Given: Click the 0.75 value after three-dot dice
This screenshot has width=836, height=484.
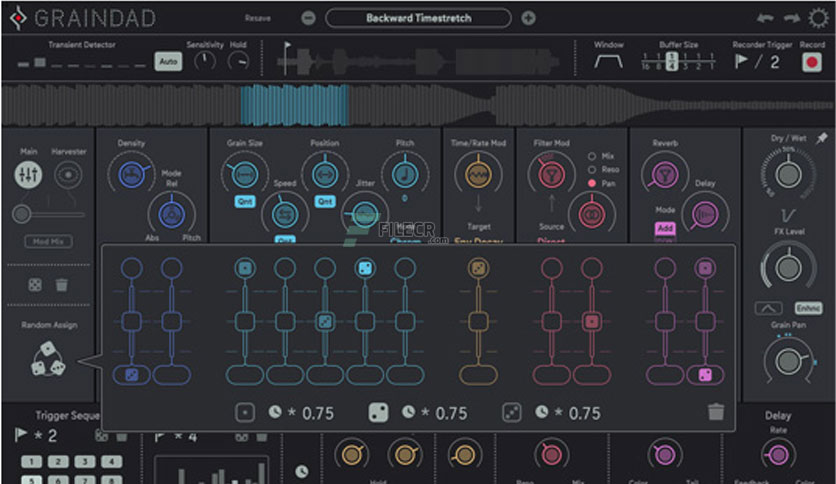Looking at the screenshot, I should [584, 413].
